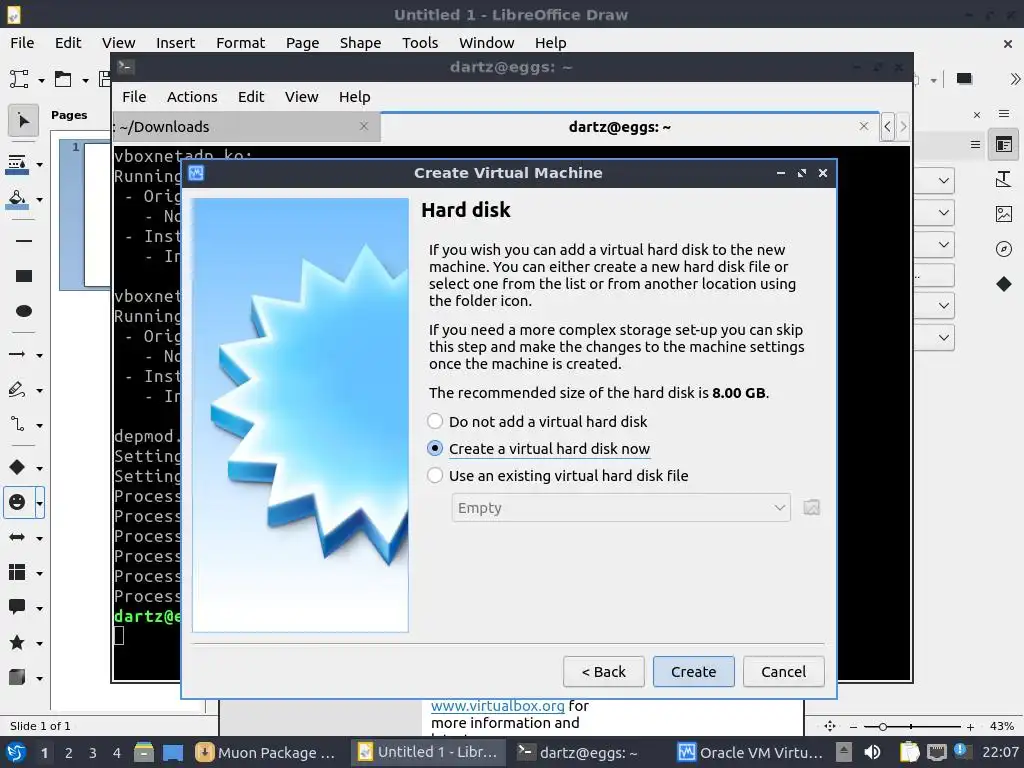Select Do not add a virtual hard disk
The image size is (1024, 768).
point(537,422)
